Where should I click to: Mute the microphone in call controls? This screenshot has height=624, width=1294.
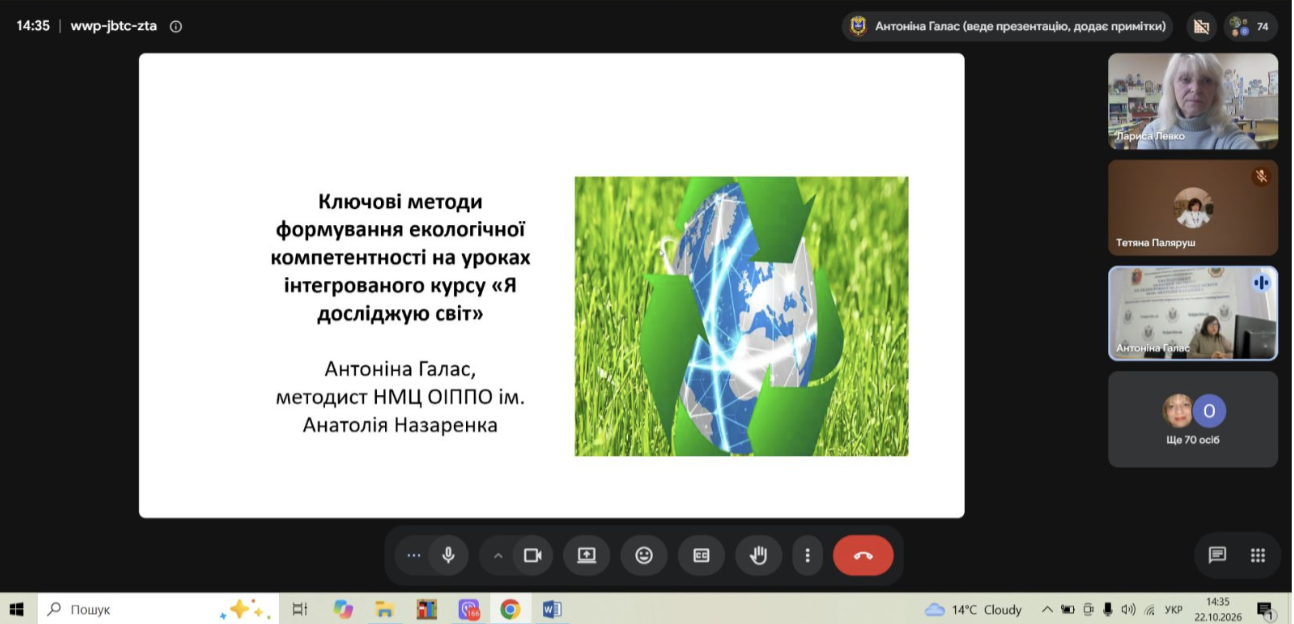[448, 555]
